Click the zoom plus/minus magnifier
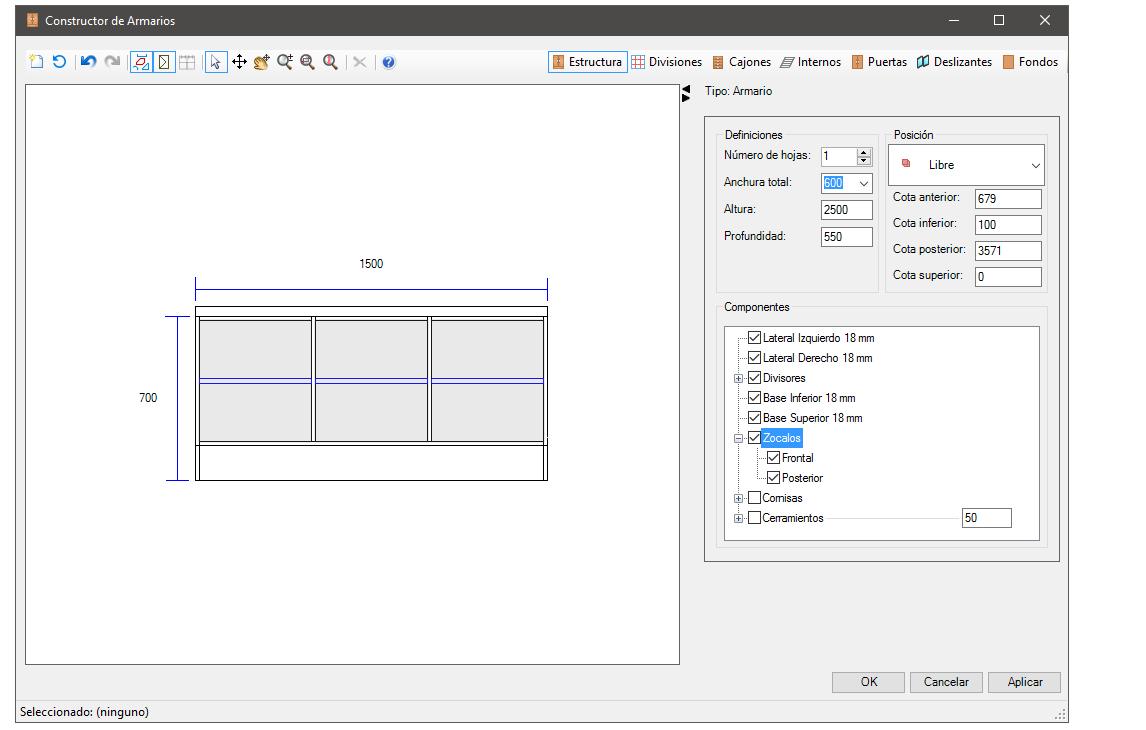This screenshot has width=1146, height=730. tap(284, 62)
